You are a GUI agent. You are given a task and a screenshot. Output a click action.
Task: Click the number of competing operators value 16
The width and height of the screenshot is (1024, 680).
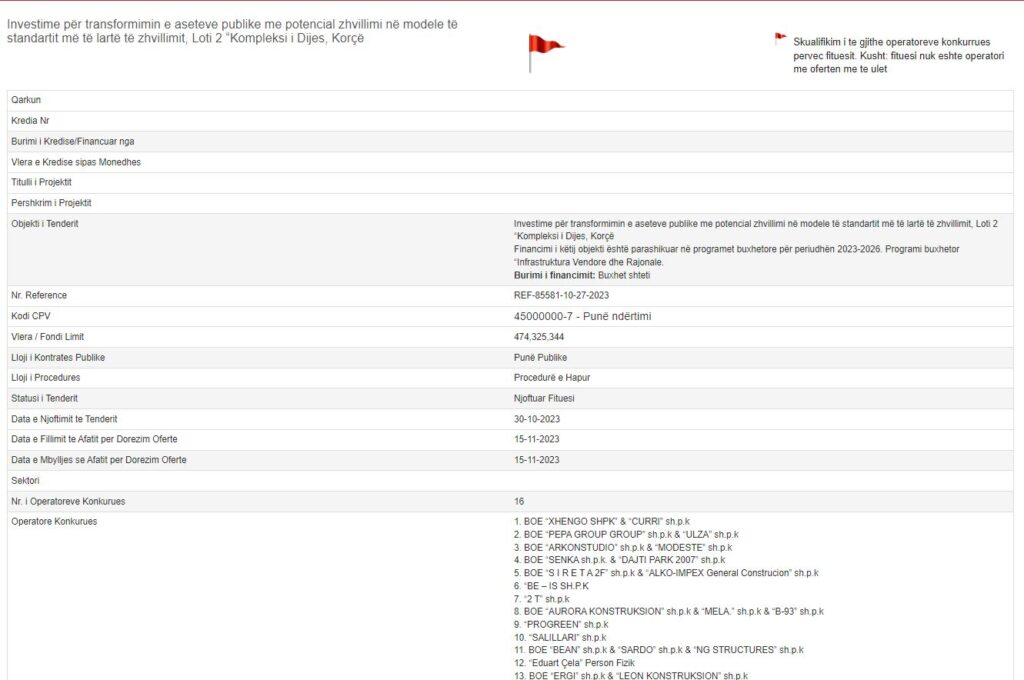tap(519, 501)
